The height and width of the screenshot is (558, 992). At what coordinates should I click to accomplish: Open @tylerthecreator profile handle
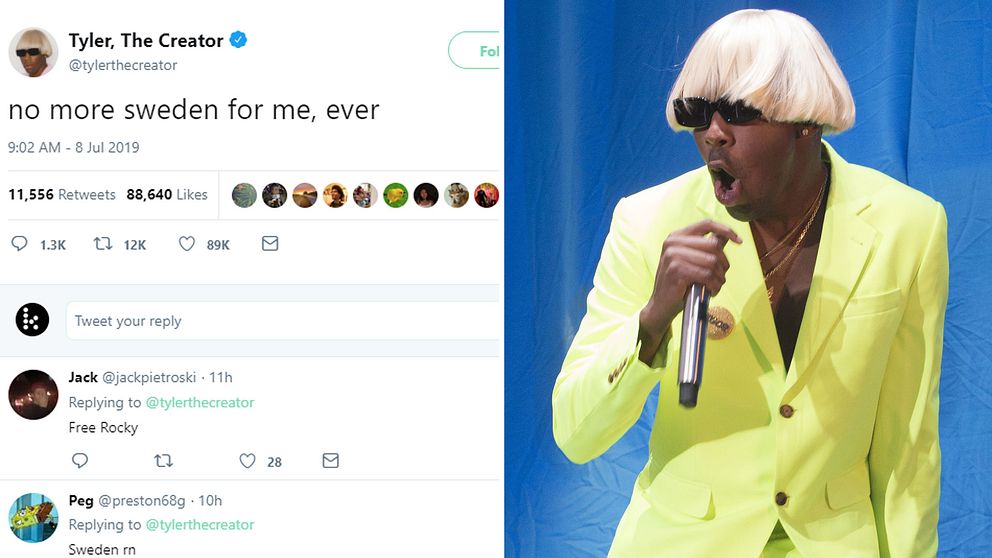coord(123,65)
